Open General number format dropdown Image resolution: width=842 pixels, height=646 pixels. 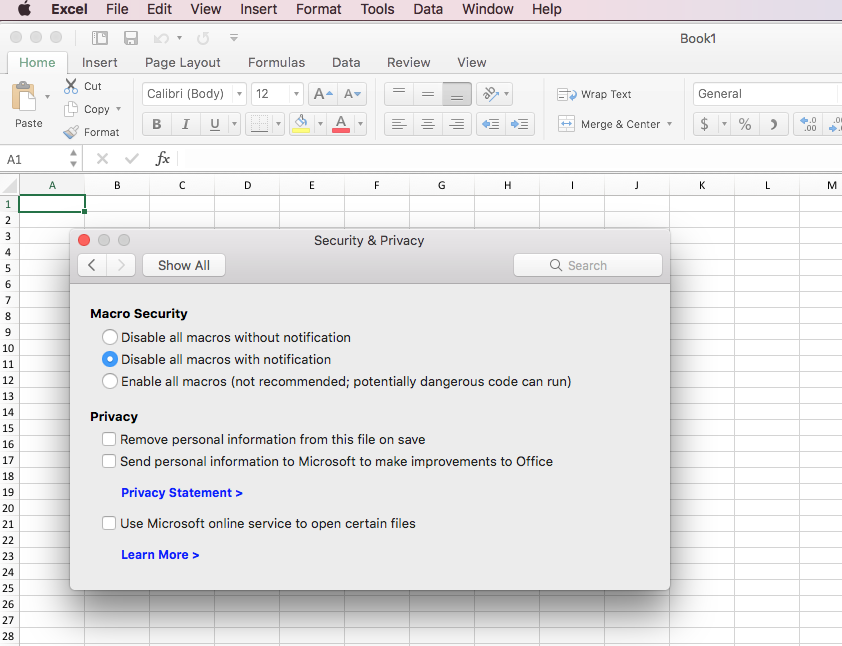[x=767, y=94]
